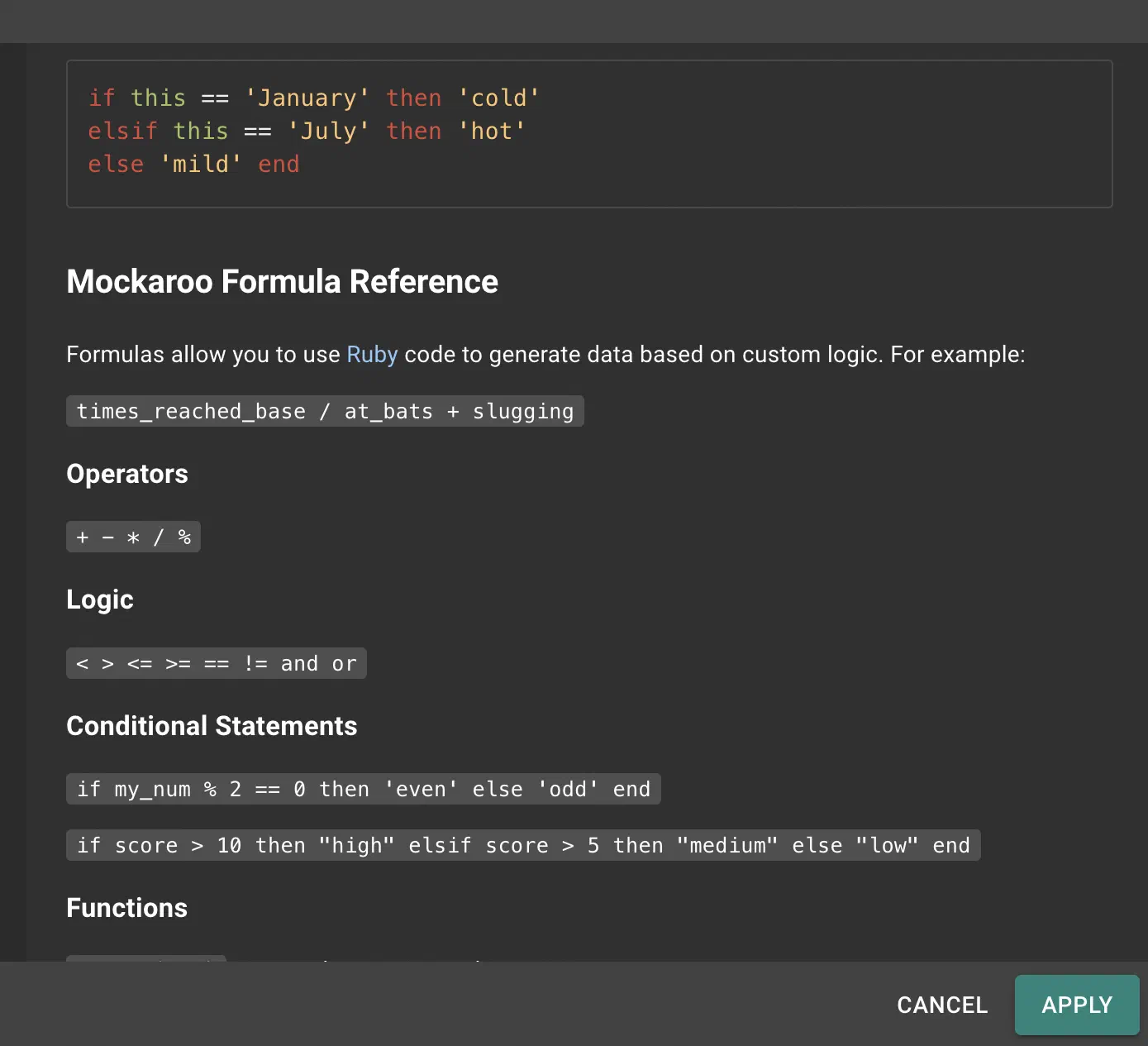Click the APPLY button
The image size is (1148, 1046).
(1077, 1005)
